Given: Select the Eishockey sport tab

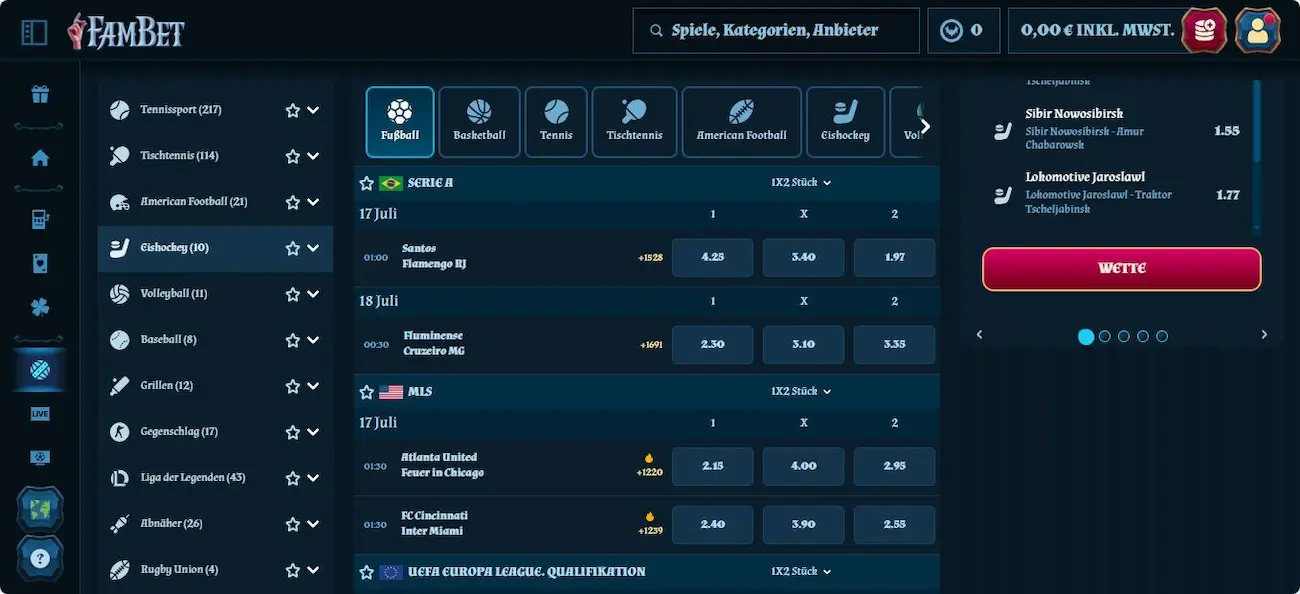Looking at the screenshot, I should point(846,122).
